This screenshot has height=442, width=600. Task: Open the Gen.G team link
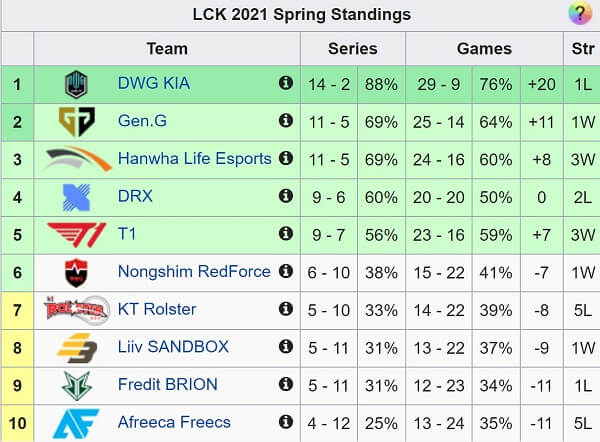click(x=142, y=121)
